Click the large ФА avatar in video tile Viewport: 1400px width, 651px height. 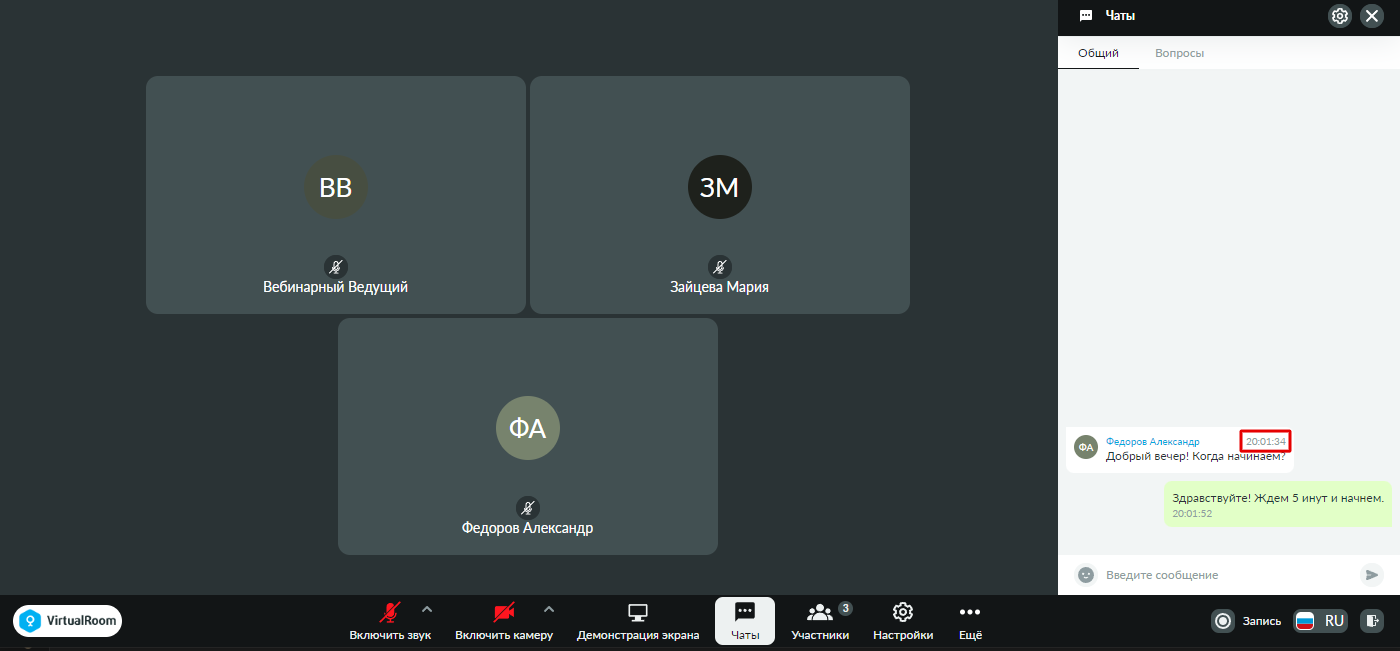point(528,428)
